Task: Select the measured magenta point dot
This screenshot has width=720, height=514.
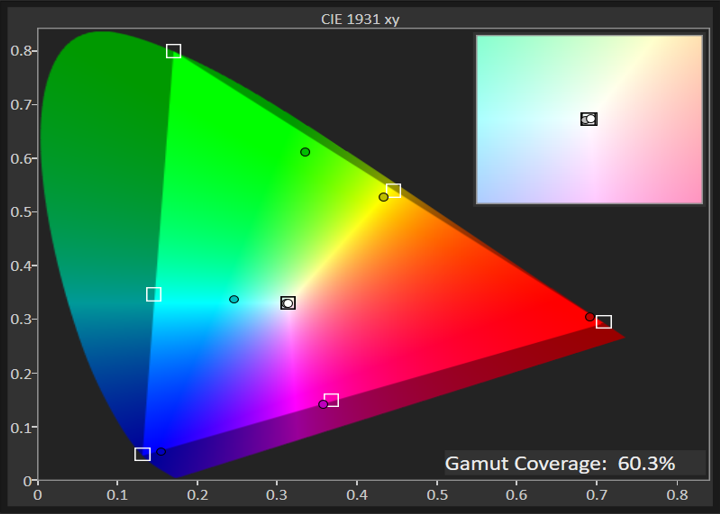Action: (x=323, y=405)
